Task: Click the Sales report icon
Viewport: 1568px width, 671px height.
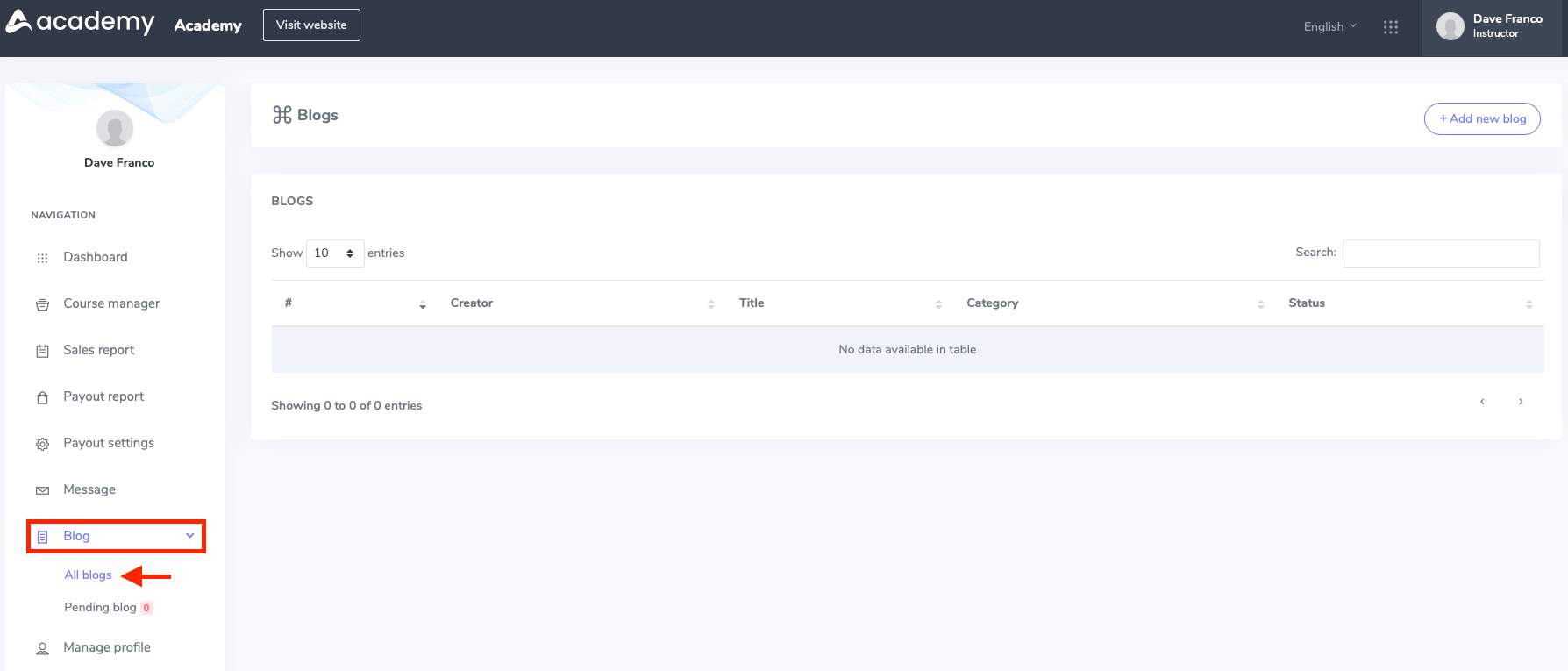Action: tap(42, 351)
